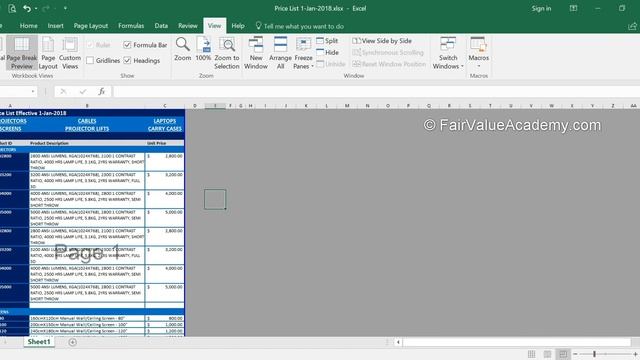Image resolution: width=640 pixels, height=360 pixels.
Task: Open the Review ribbon tab
Action: pos(188,26)
